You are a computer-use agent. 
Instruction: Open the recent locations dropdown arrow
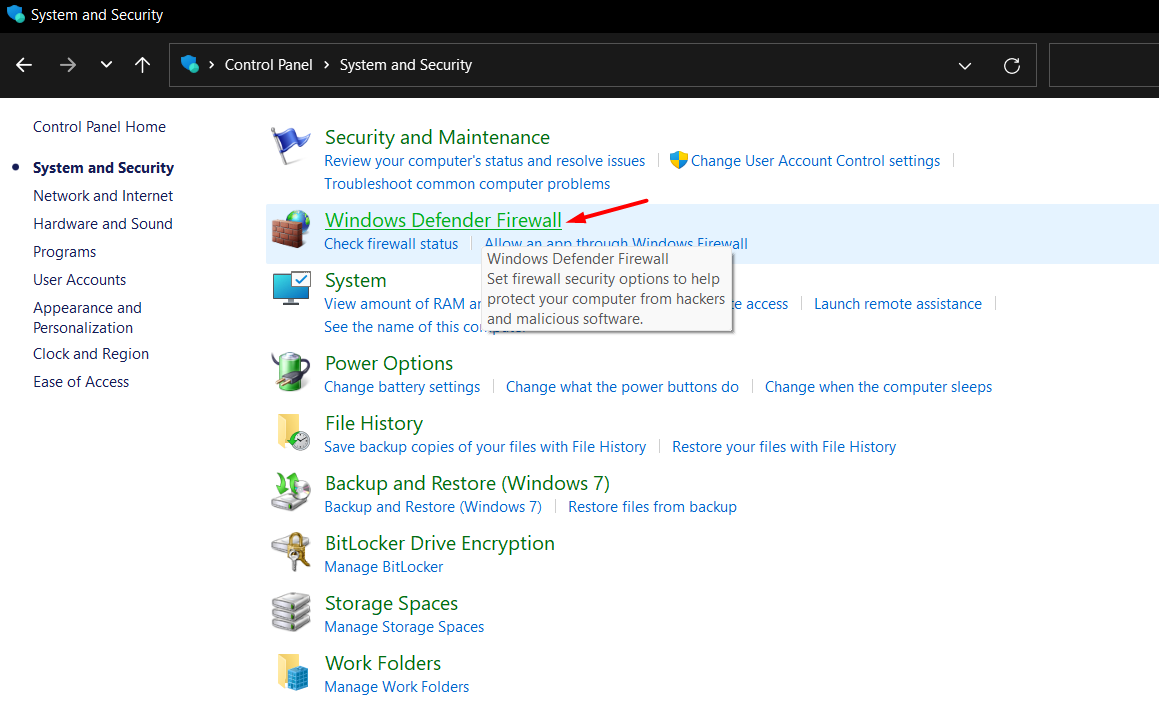(x=106, y=65)
